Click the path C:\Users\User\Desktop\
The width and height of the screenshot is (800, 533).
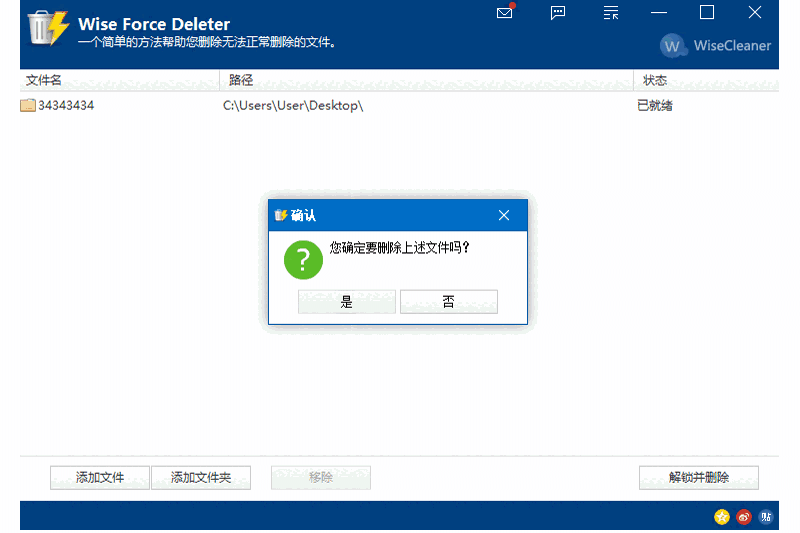click(x=293, y=106)
